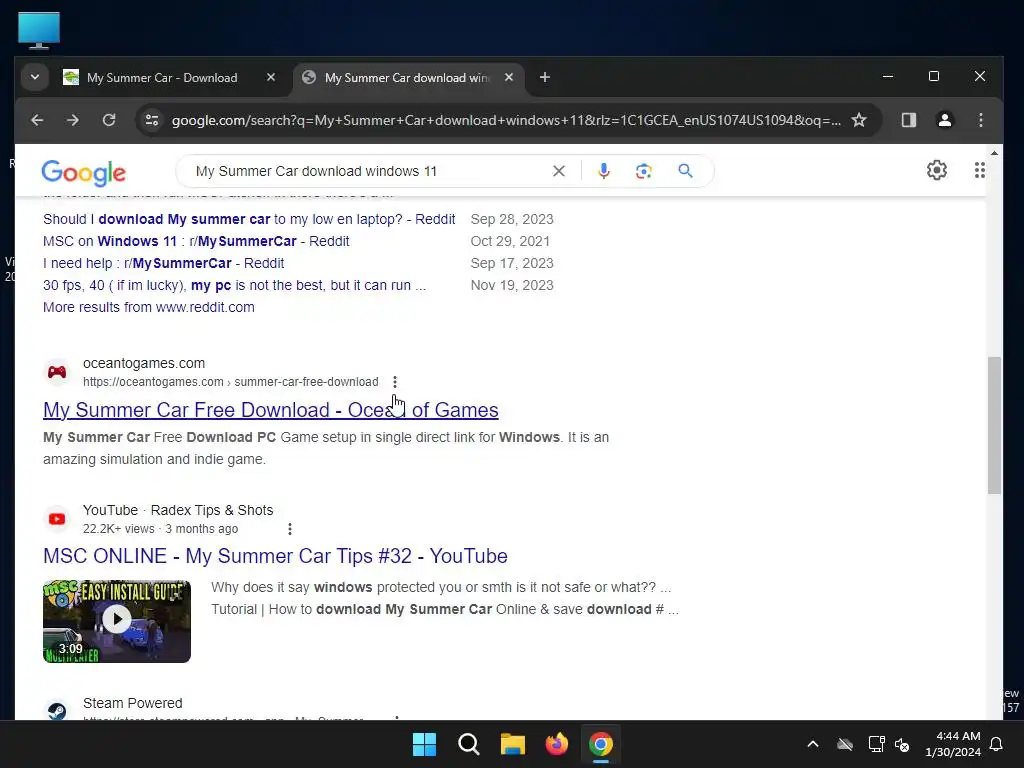The image size is (1024, 768).
Task: Open the Windows Start menu
Action: [424, 744]
